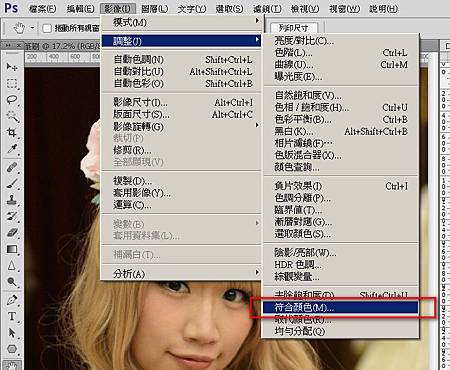Choose 自然飽和度(V)... adjustment
This screenshot has width=450, height=370.
click(341, 95)
